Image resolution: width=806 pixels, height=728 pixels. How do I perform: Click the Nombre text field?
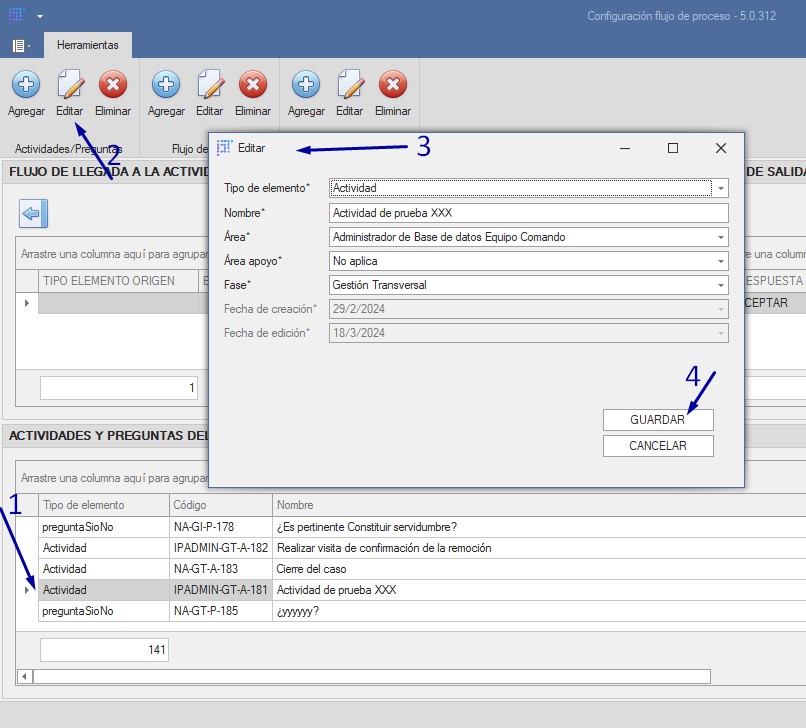tap(528, 213)
